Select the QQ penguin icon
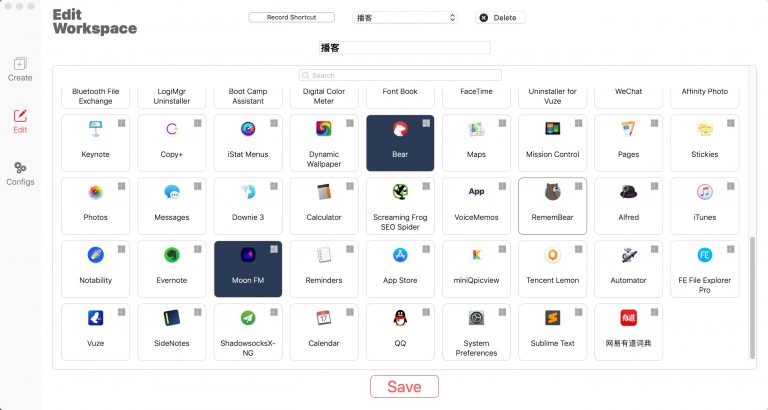 (x=400, y=318)
